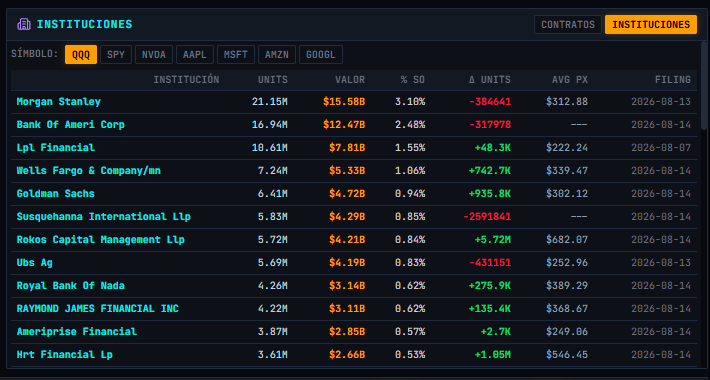Viewport: 710px width, 380px height.
Task: Click the +135.4K units change cell
Action: (490, 309)
